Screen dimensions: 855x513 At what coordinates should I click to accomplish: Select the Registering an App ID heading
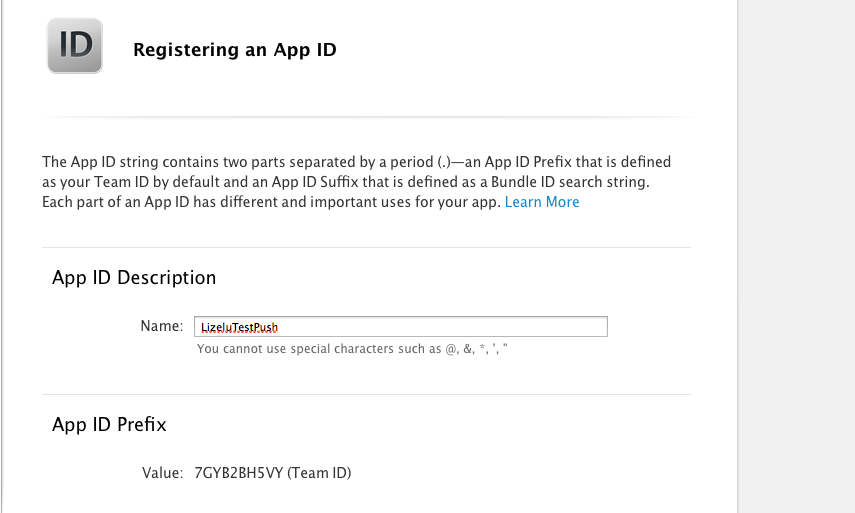point(235,50)
